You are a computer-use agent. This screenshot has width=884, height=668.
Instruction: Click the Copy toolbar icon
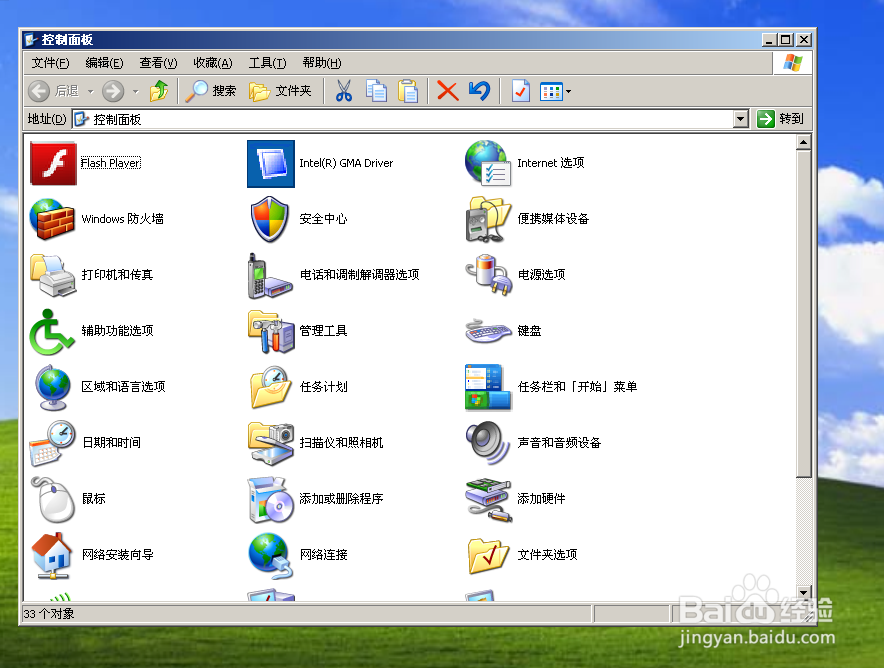pyautogui.click(x=376, y=91)
